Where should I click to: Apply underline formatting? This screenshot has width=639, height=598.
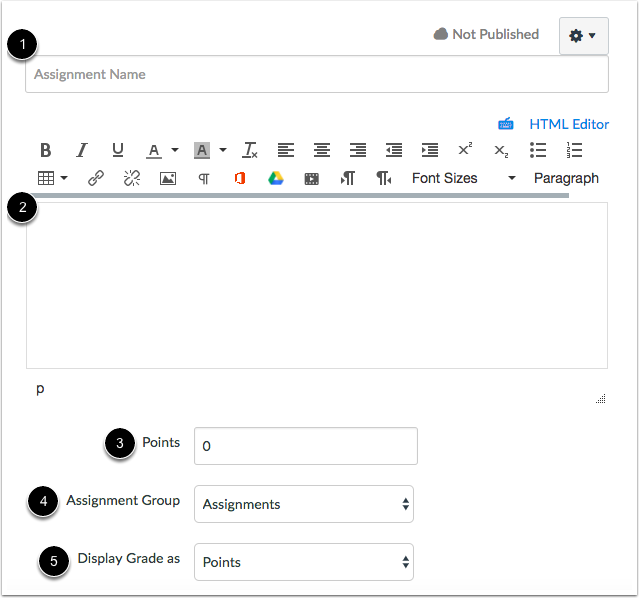tap(118, 150)
